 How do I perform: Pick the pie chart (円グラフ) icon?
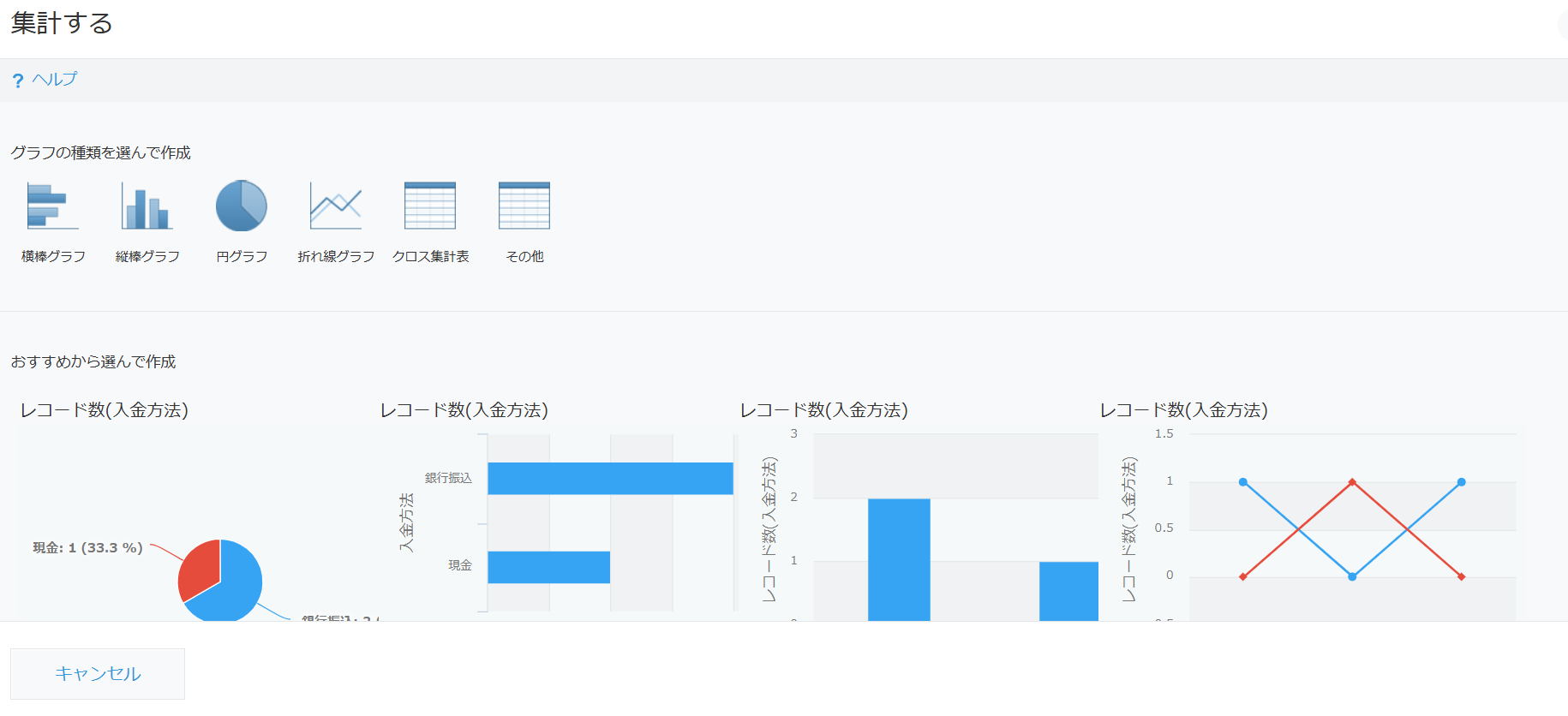click(x=242, y=206)
